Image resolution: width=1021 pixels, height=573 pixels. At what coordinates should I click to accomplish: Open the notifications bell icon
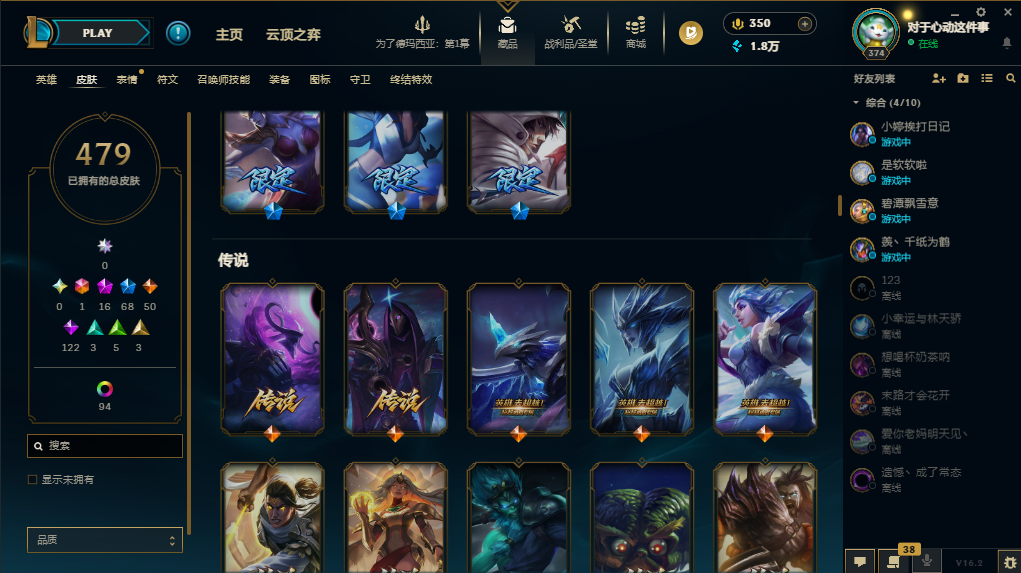(x=1007, y=43)
